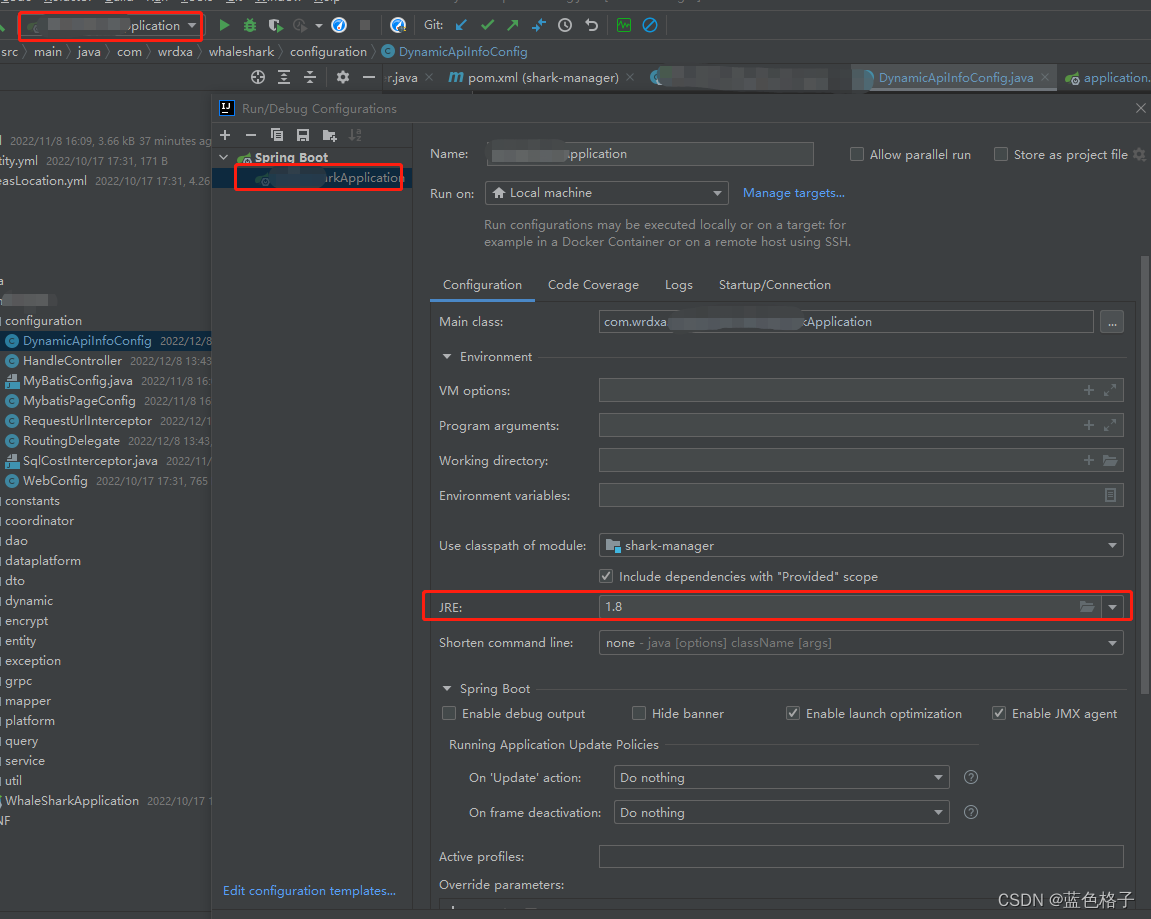Open JRE version dropdown arrow

1113,607
